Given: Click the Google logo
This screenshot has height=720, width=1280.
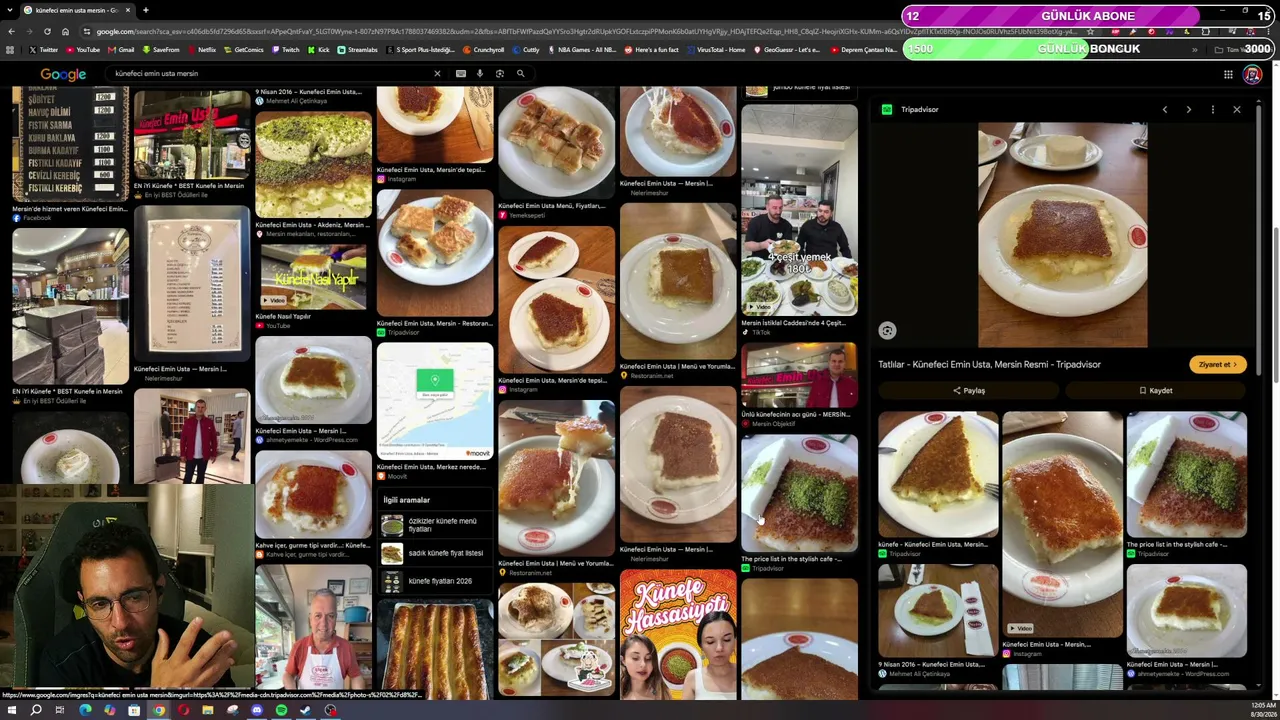Looking at the screenshot, I should 63,74.
